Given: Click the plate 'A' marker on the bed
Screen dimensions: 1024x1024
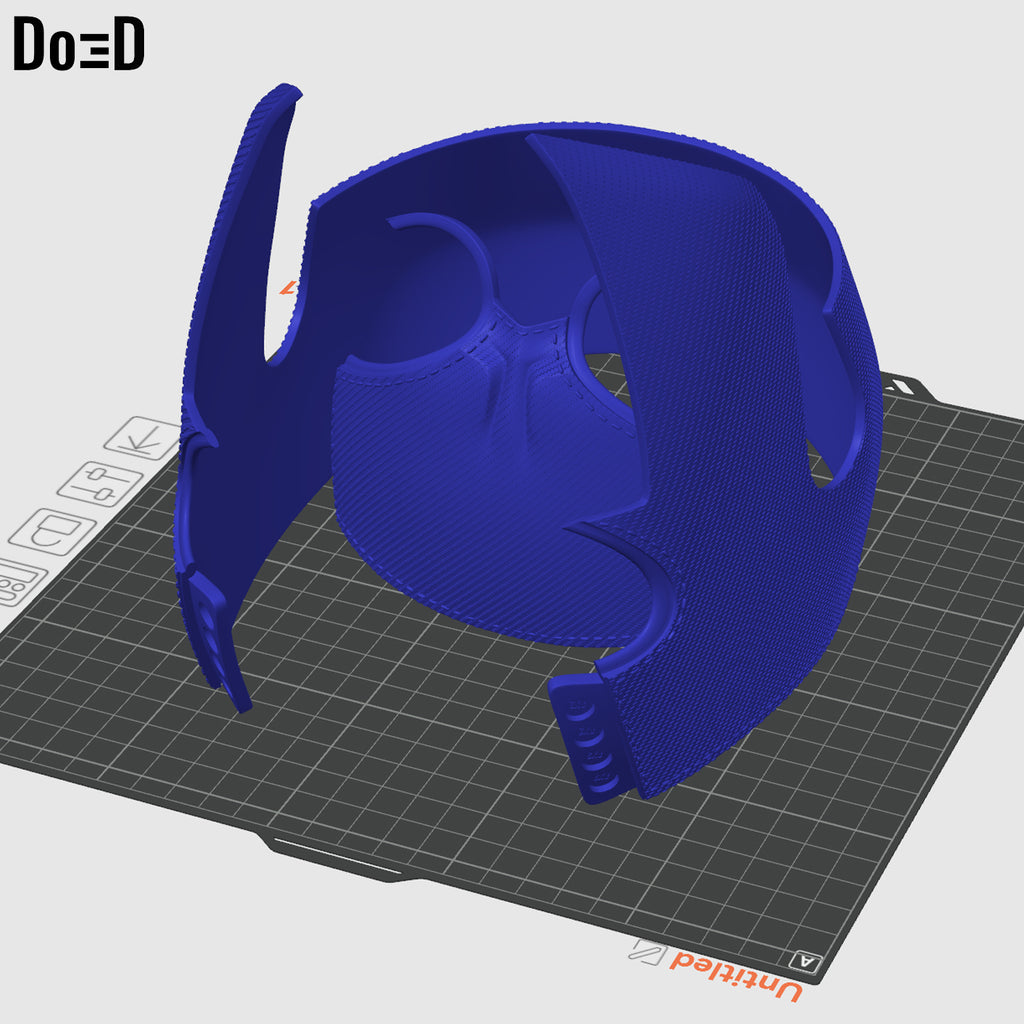Looking at the screenshot, I should pos(805,961).
